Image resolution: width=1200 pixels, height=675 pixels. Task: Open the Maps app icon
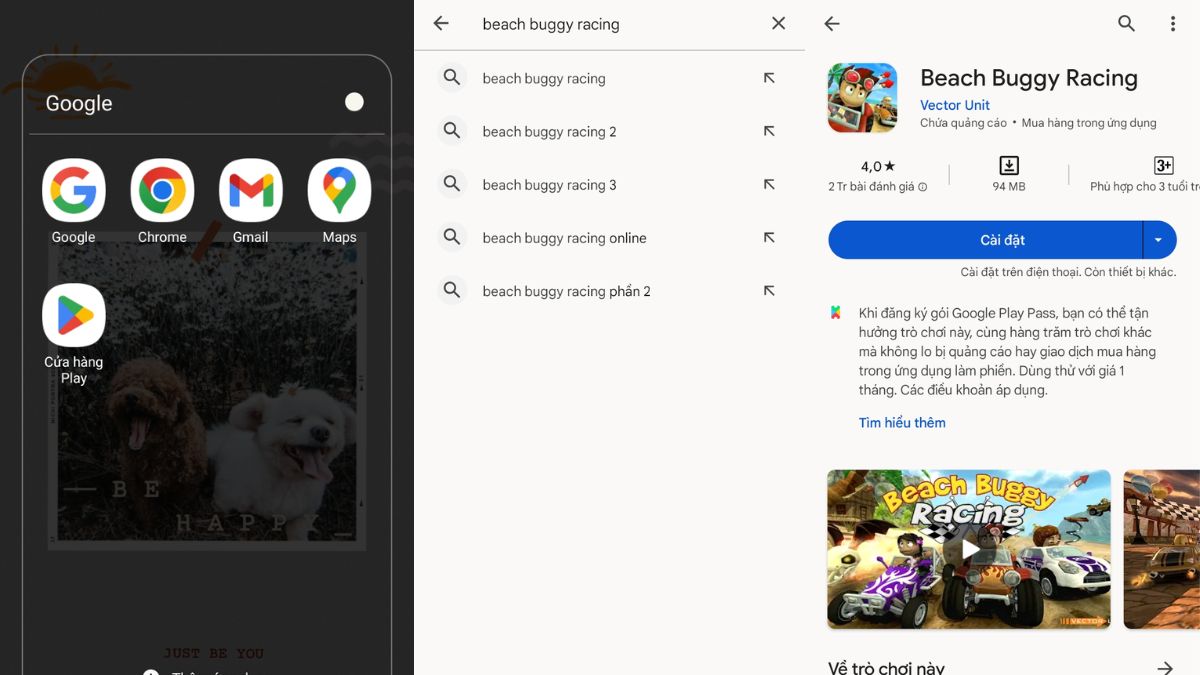339,190
